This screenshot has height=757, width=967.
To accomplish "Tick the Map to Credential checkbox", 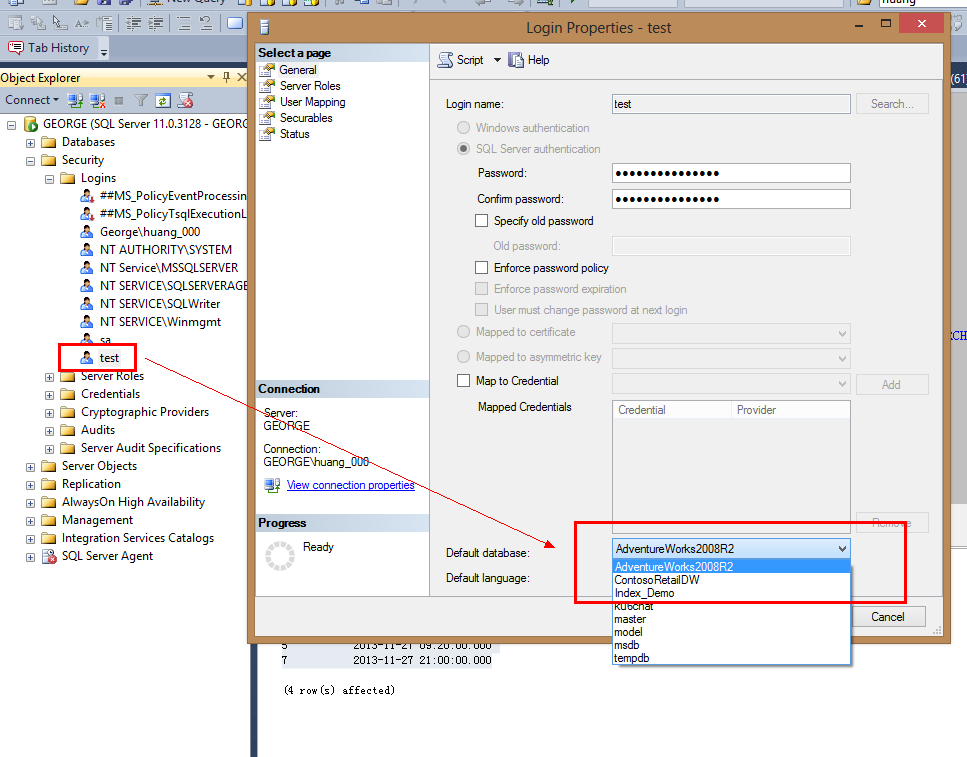I will [x=463, y=381].
